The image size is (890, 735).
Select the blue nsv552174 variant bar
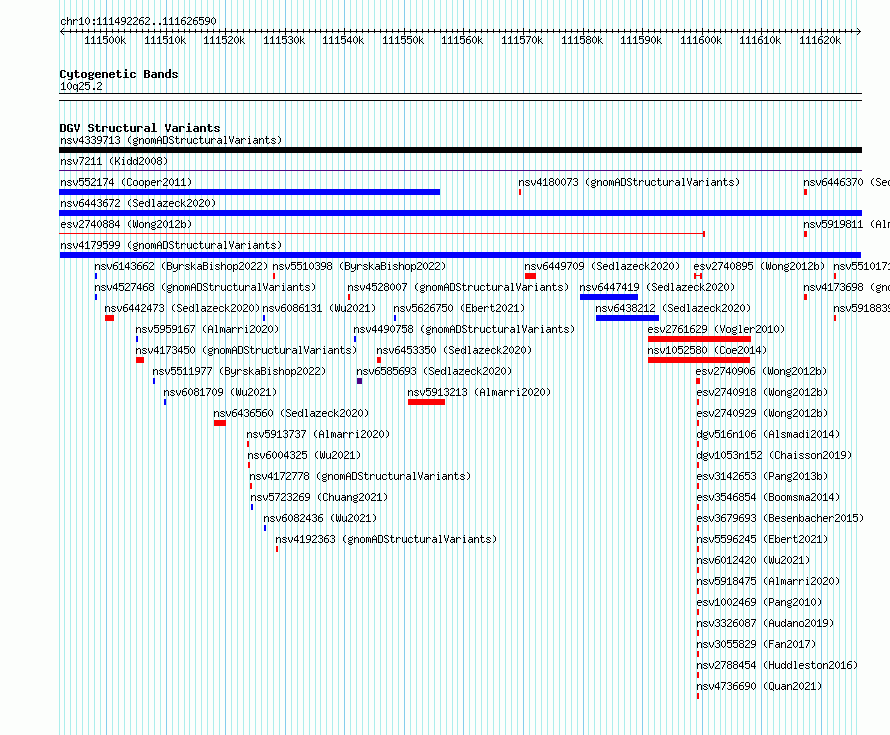click(x=250, y=192)
